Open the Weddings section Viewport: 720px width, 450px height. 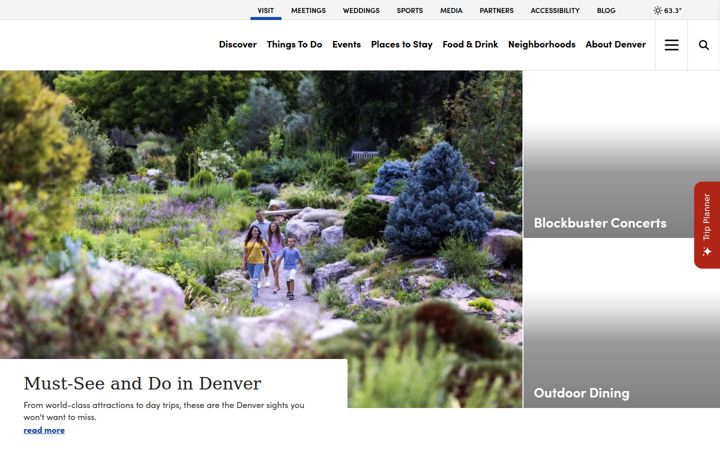[361, 10]
